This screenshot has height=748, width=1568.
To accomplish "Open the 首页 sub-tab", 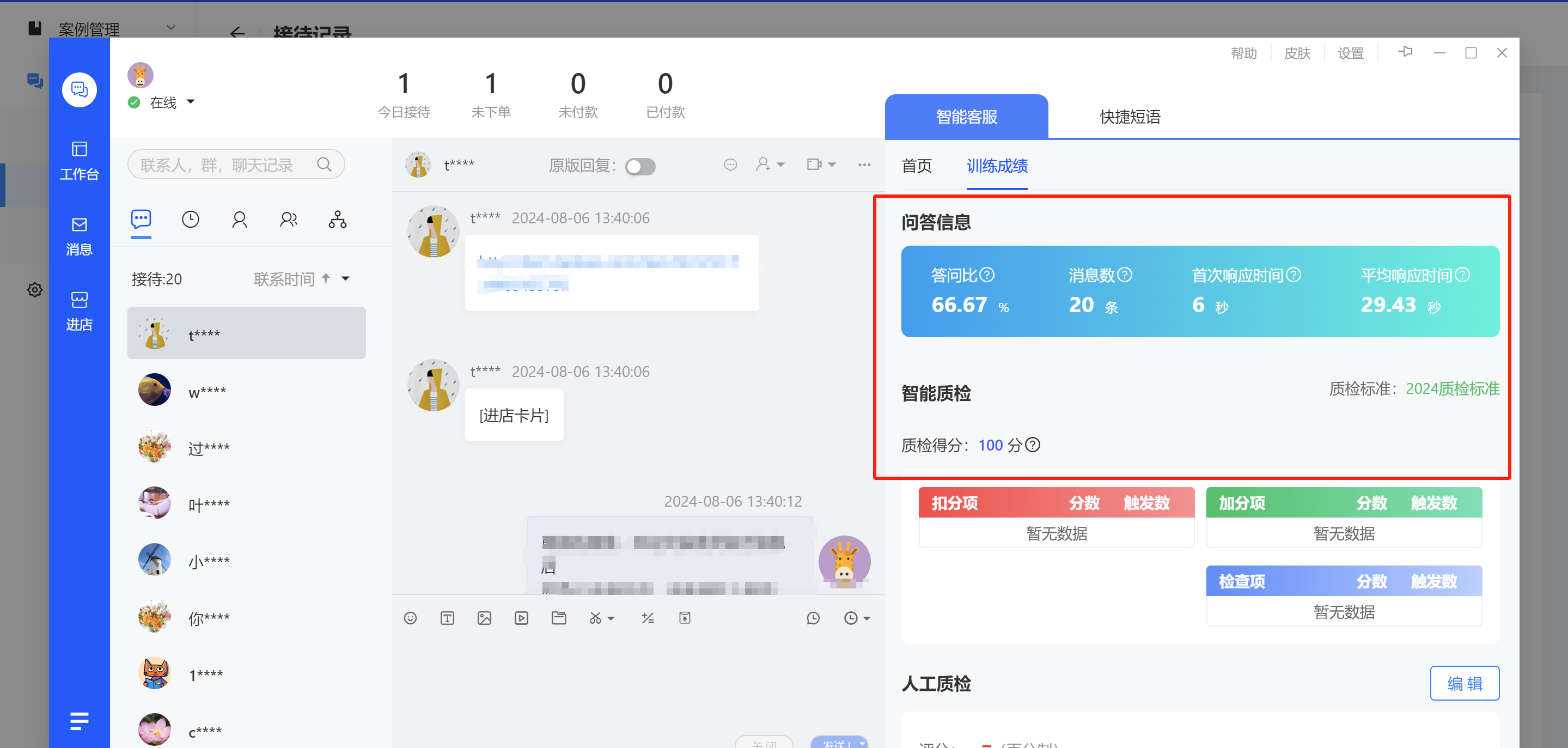I will (x=917, y=166).
